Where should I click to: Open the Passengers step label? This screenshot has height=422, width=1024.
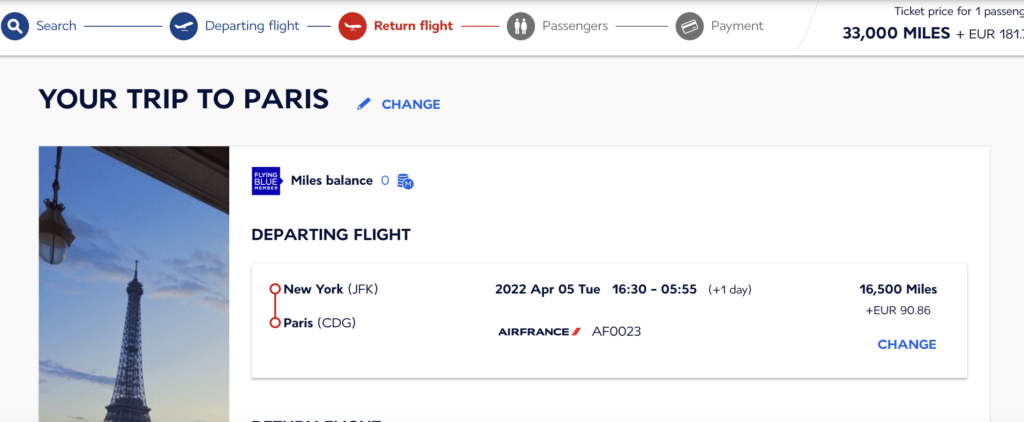(575, 26)
